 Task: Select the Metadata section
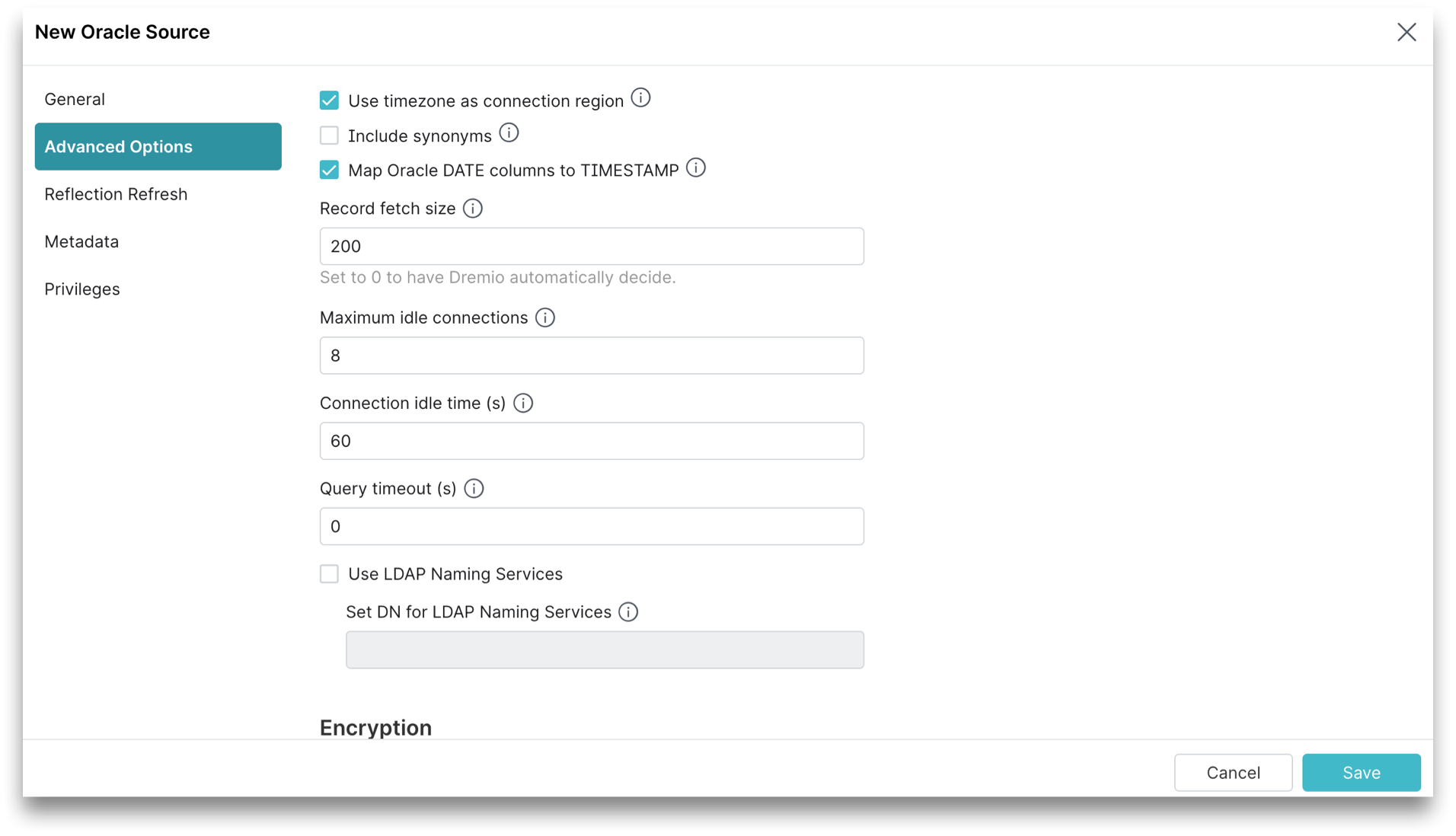pyautogui.click(x=81, y=241)
